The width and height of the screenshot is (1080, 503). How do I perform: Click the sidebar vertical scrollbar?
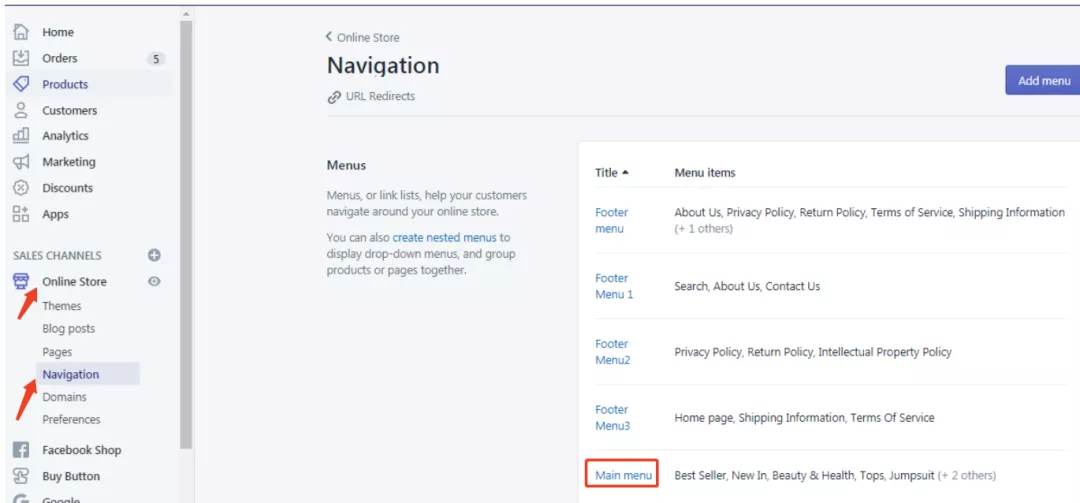[186, 234]
